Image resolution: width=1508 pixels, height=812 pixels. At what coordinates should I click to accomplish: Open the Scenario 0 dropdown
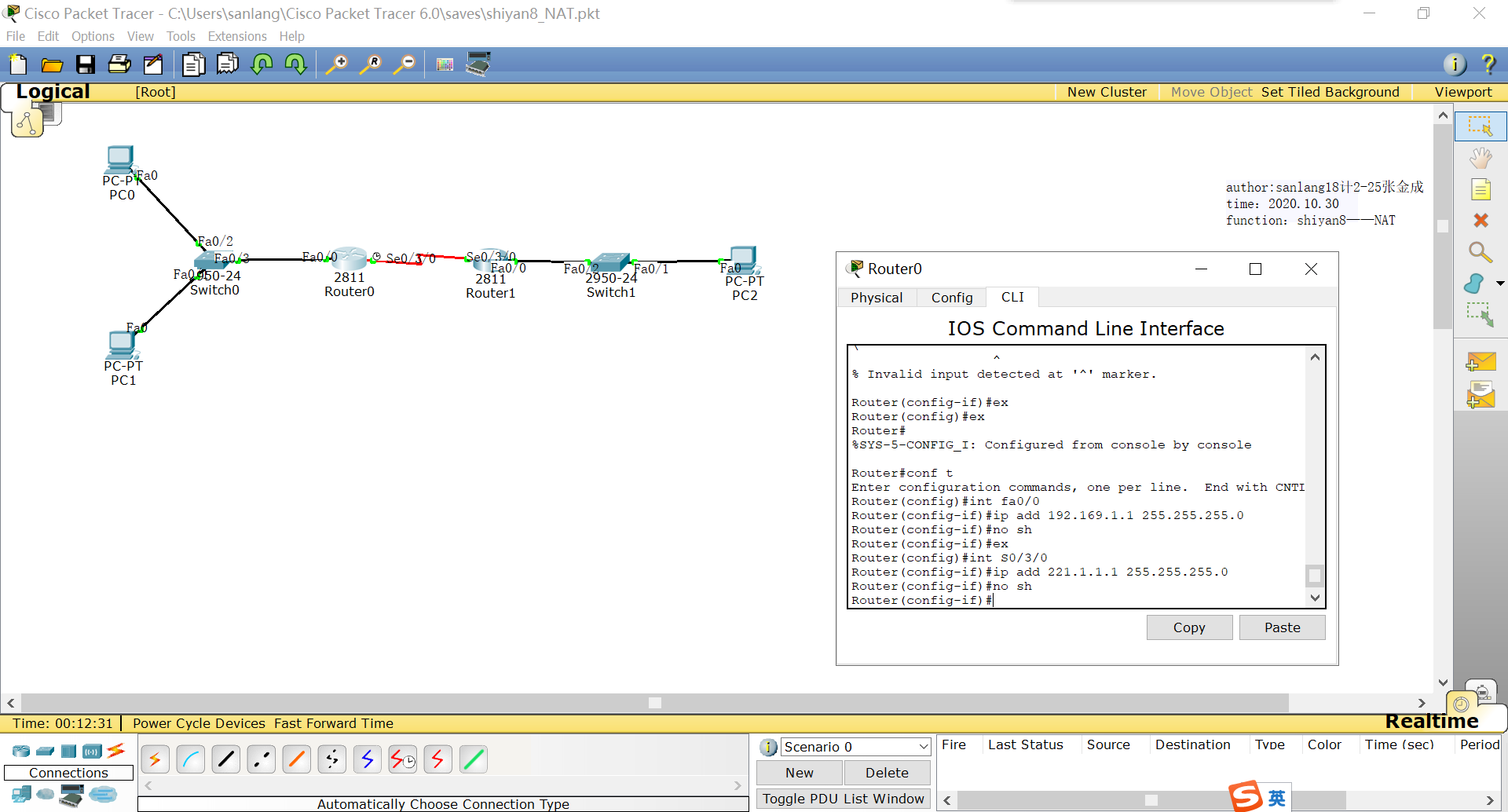tap(855, 747)
